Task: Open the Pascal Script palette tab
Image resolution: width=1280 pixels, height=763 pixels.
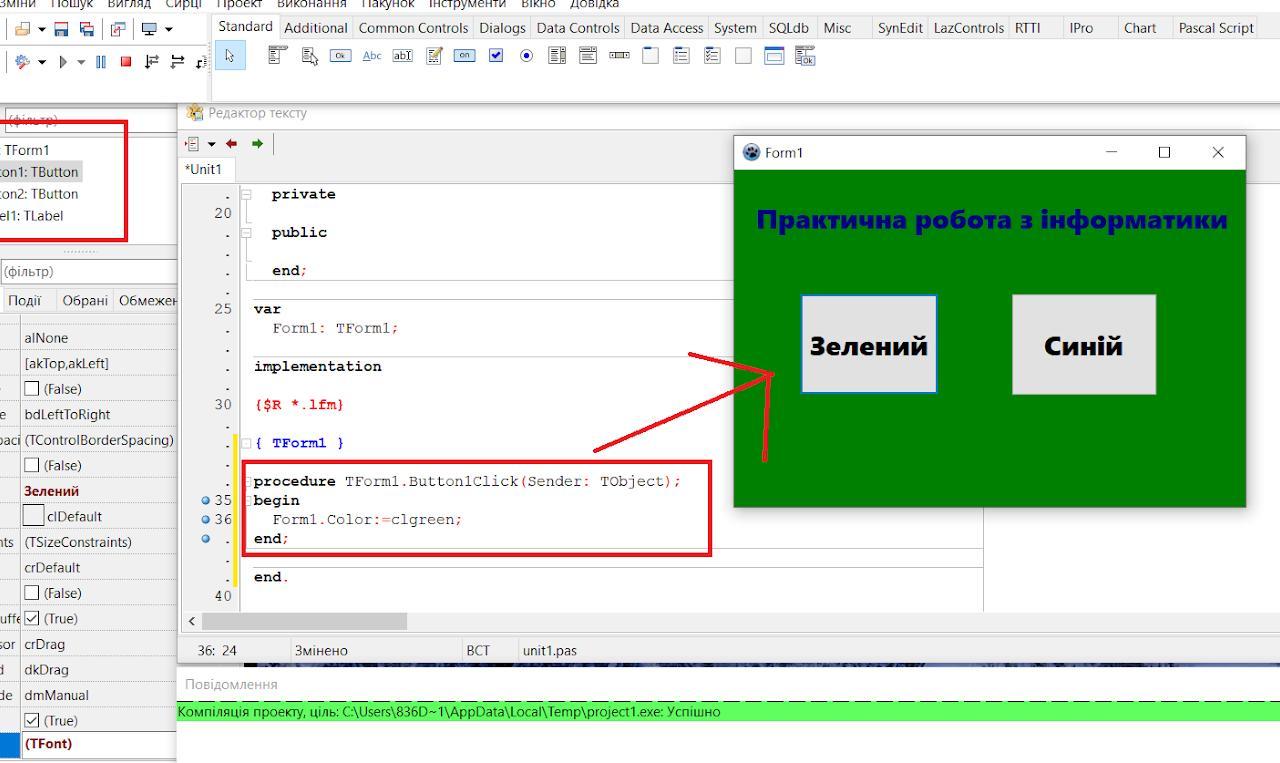Action: (x=1216, y=28)
